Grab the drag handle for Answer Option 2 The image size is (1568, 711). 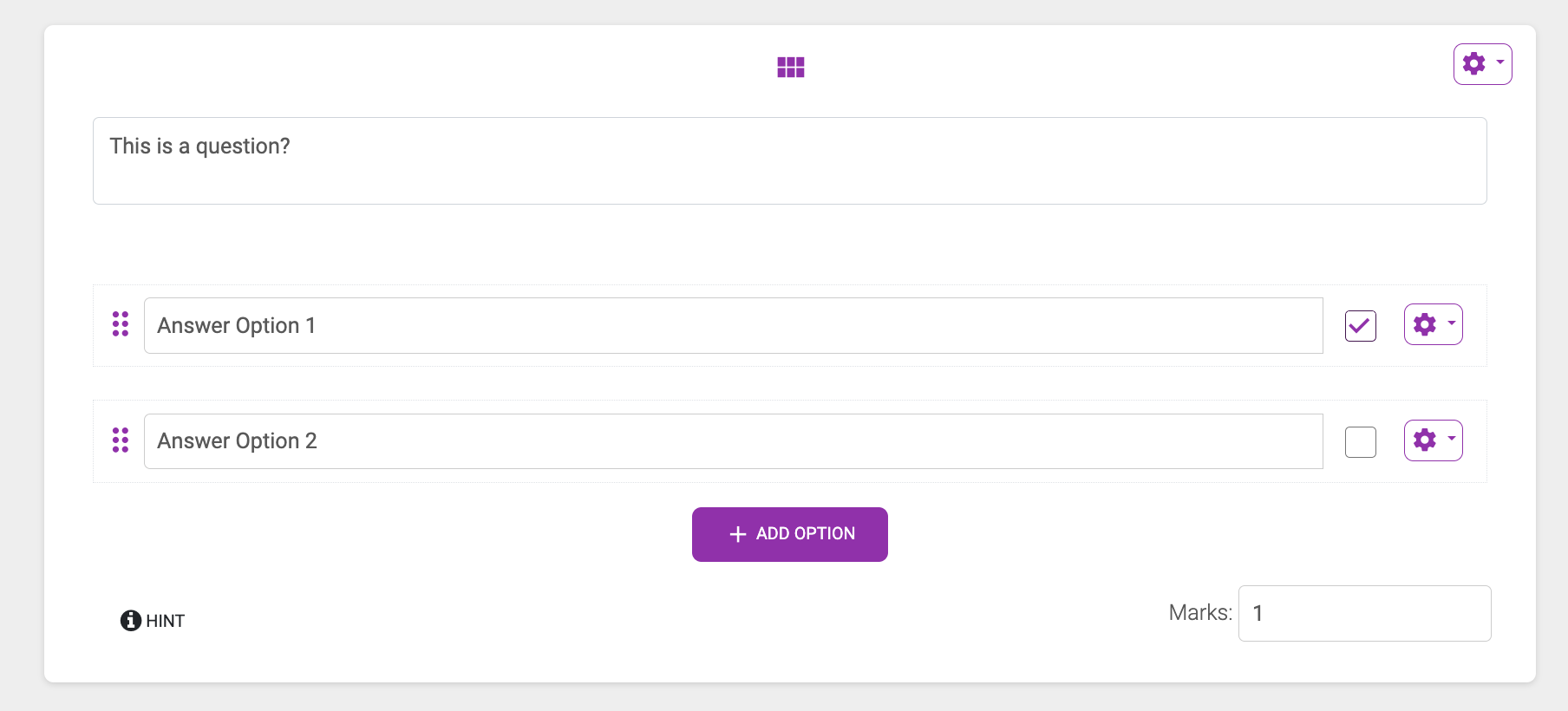click(121, 440)
